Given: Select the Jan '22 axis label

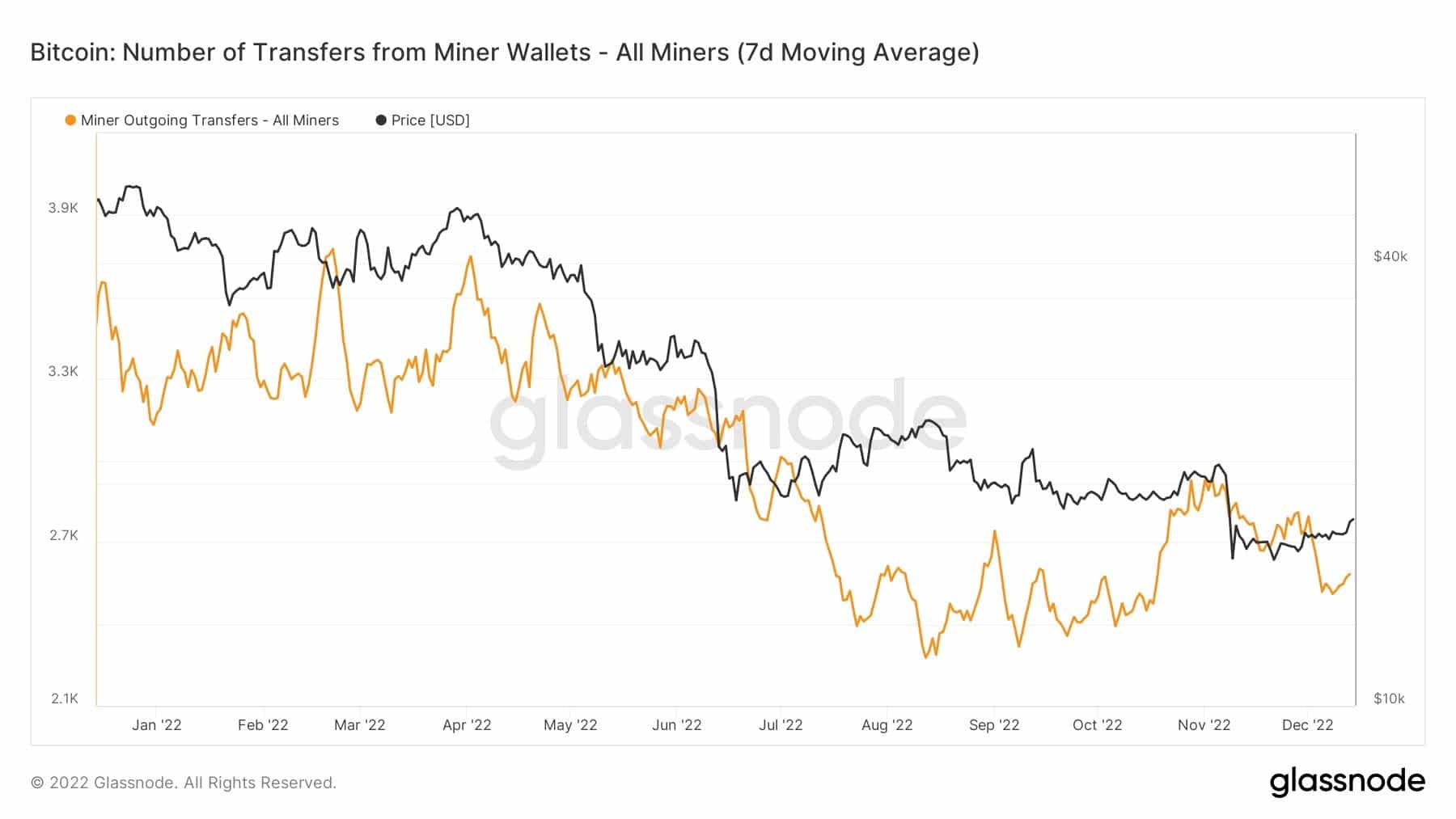Looking at the screenshot, I should coord(157,725).
